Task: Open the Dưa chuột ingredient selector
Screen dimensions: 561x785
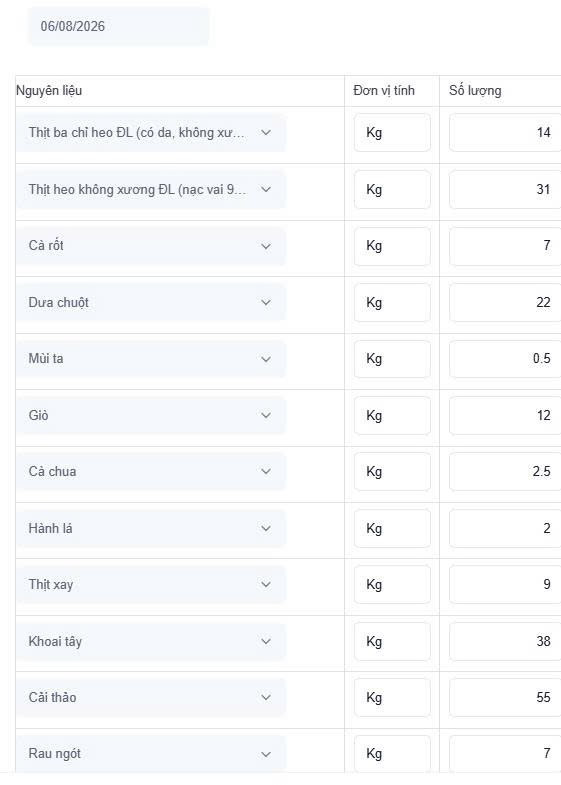Action: click(x=151, y=302)
